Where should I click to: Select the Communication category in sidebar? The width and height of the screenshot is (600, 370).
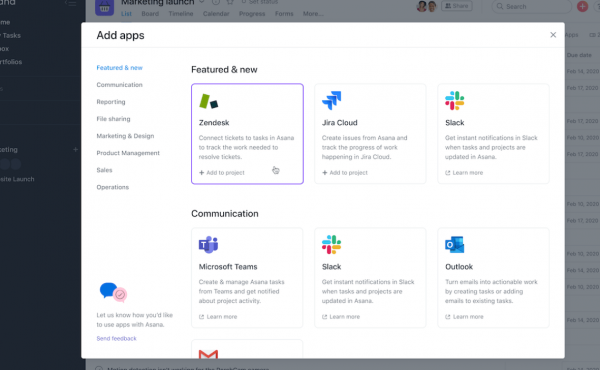click(x=119, y=85)
